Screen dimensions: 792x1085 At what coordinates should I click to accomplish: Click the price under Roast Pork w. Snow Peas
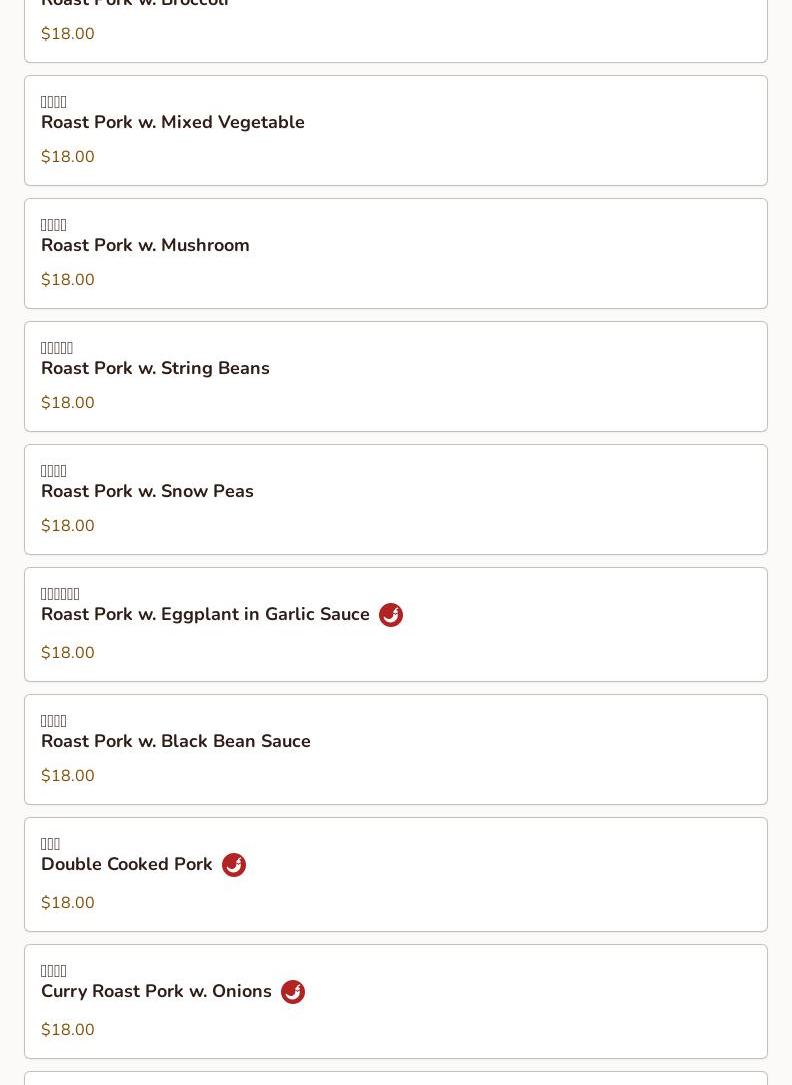pyautogui.click(x=68, y=526)
